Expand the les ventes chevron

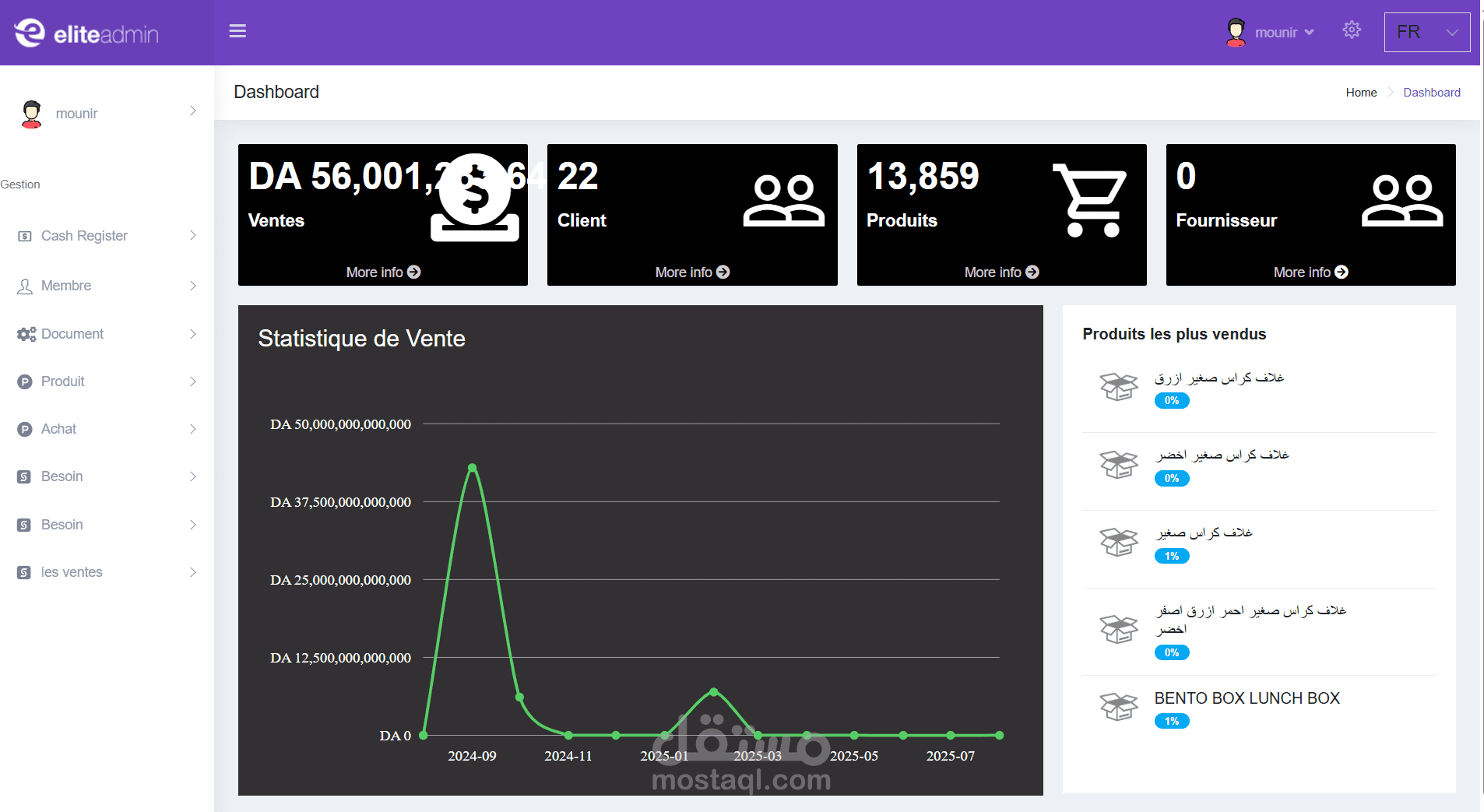pyautogui.click(x=193, y=572)
